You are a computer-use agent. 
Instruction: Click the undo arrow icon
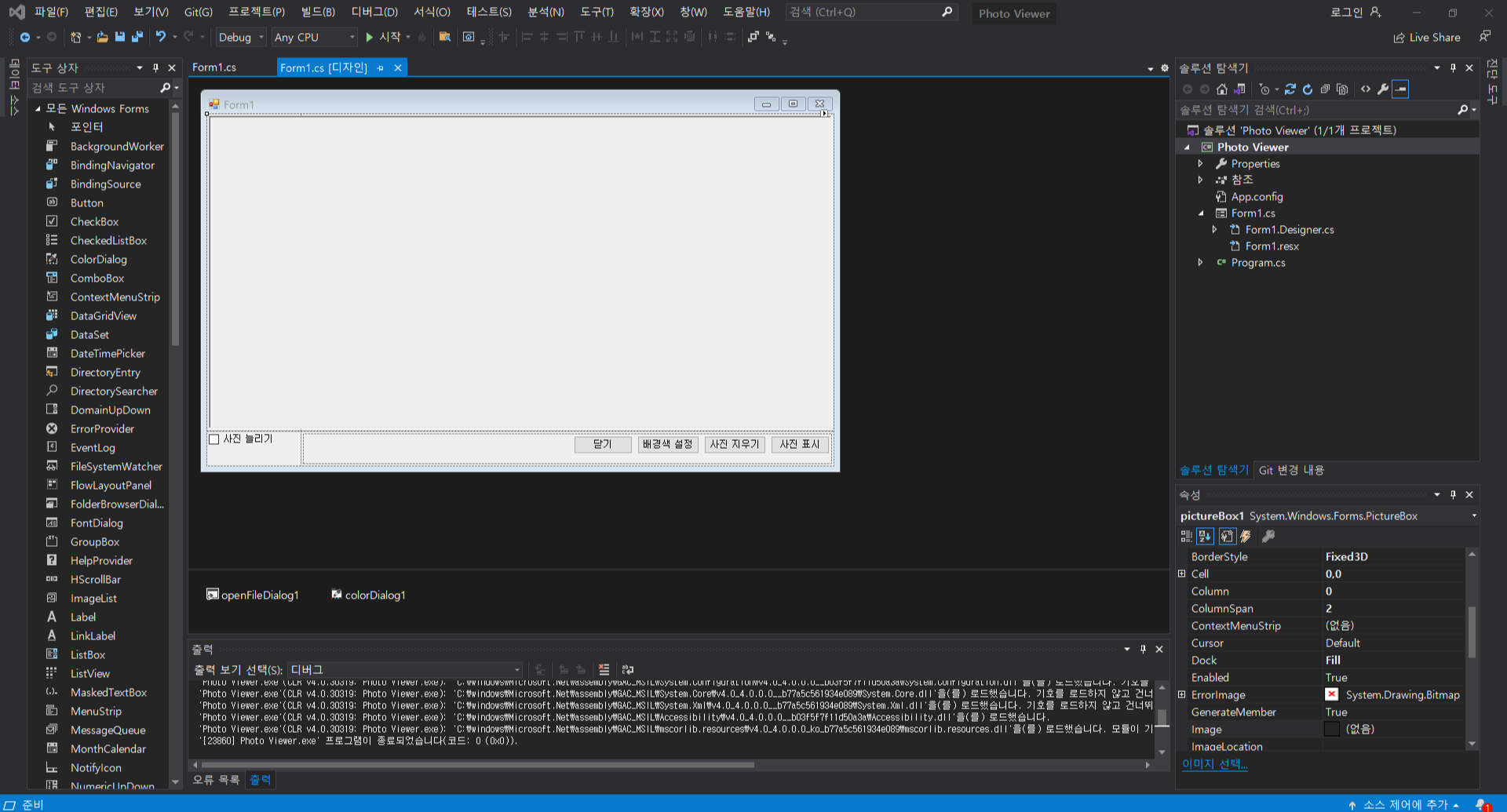(x=161, y=37)
